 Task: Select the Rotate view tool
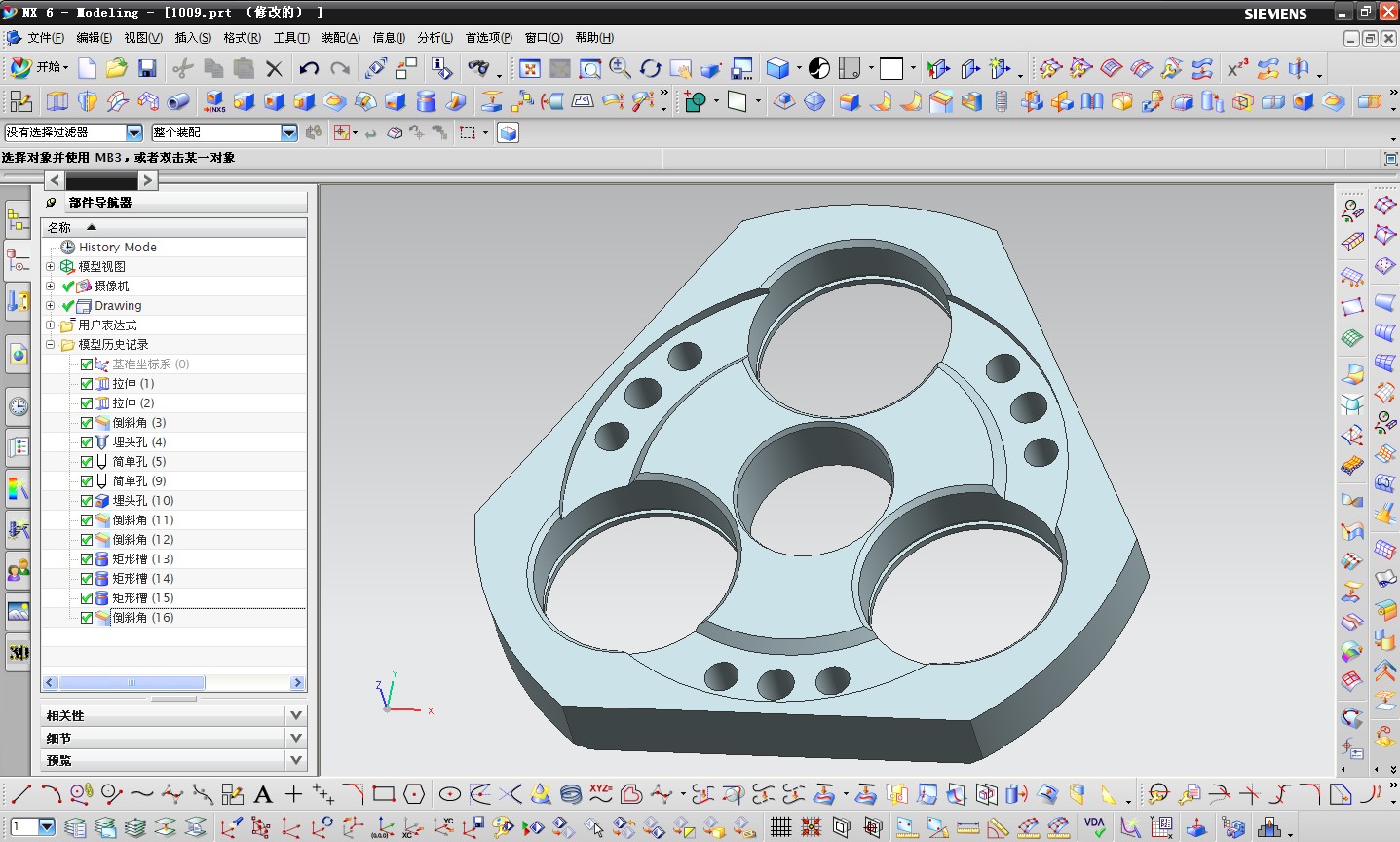(x=650, y=68)
